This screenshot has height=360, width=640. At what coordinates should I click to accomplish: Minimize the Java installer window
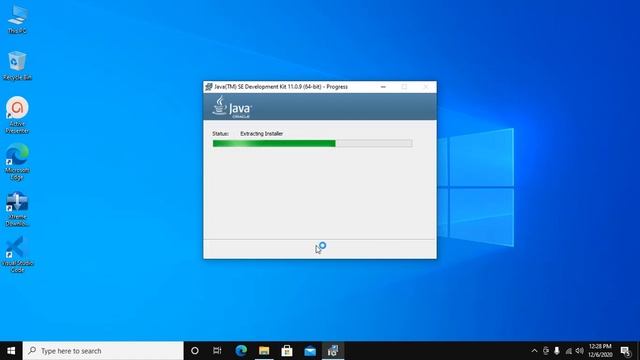point(383,87)
